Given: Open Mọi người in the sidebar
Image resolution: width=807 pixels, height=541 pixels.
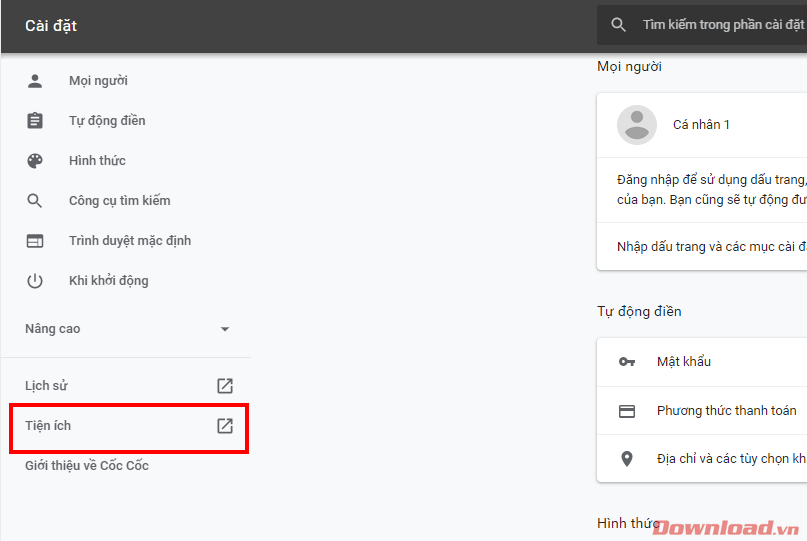Looking at the screenshot, I should tap(98, 81).
